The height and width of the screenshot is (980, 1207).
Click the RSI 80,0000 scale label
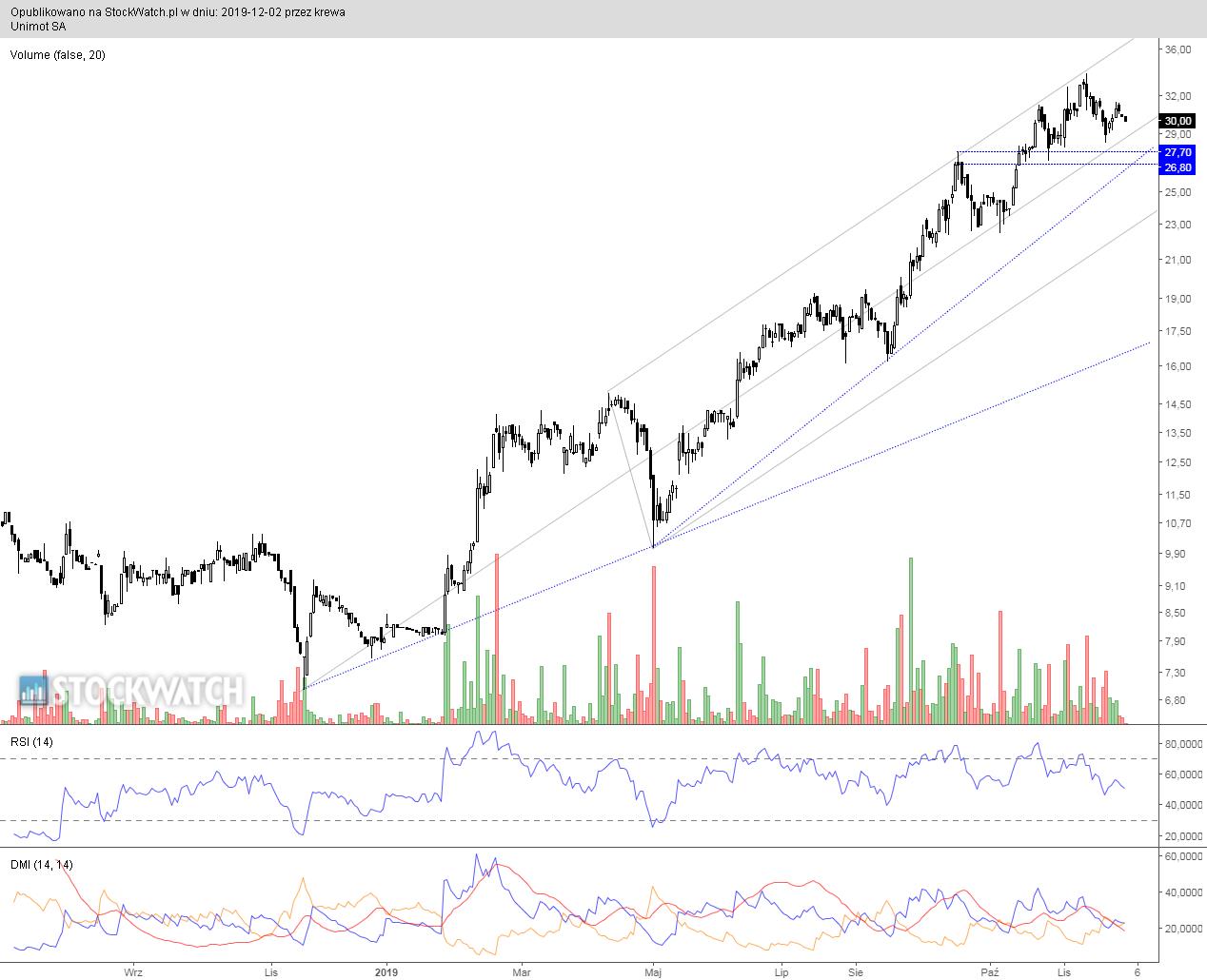(x=1183, y=744)
